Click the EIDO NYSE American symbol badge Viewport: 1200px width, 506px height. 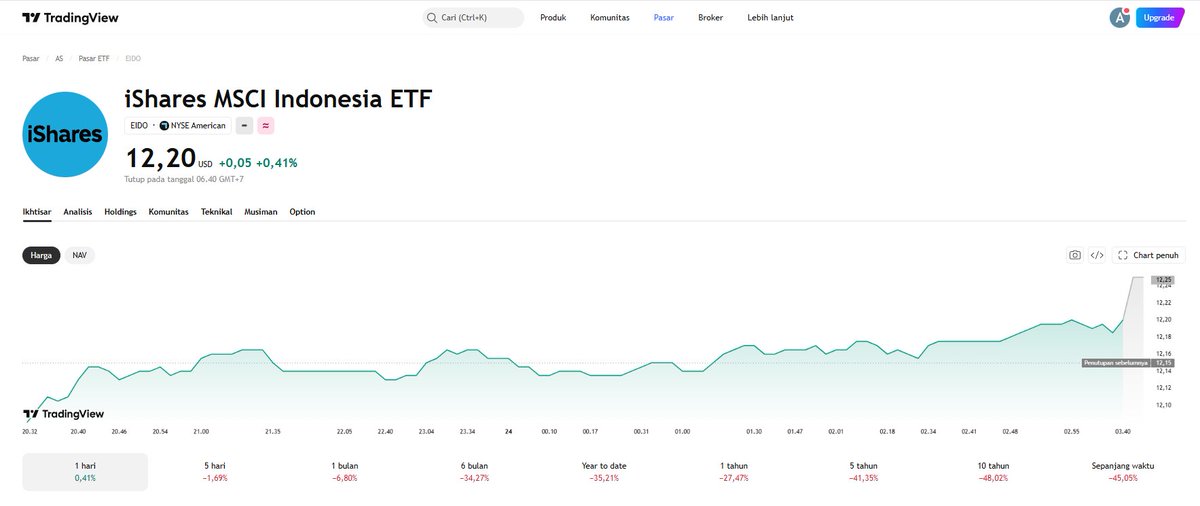pyautogui.click(x=178, y=125)
